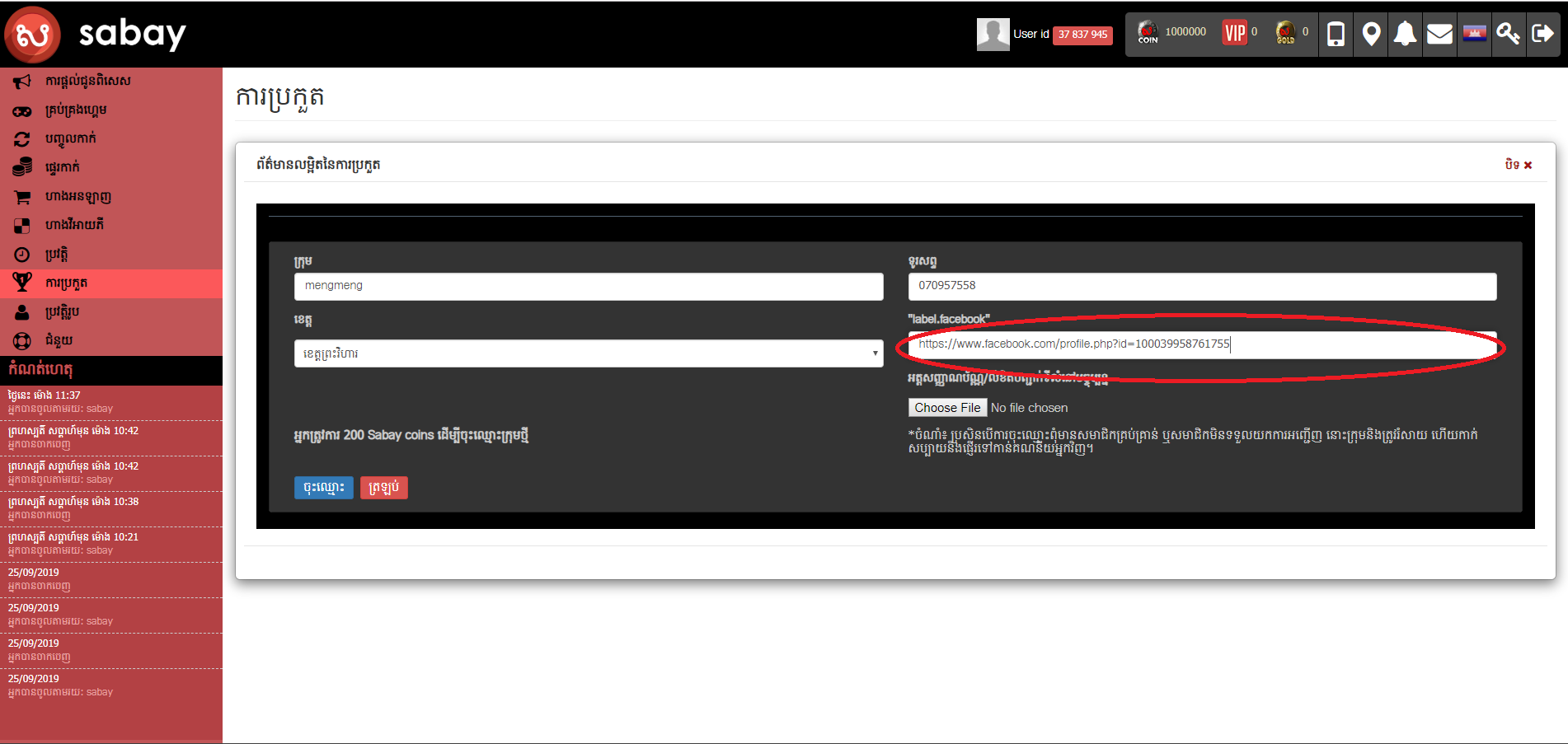Click the Choose File button
1568x744 pixels.
point(947,408)
